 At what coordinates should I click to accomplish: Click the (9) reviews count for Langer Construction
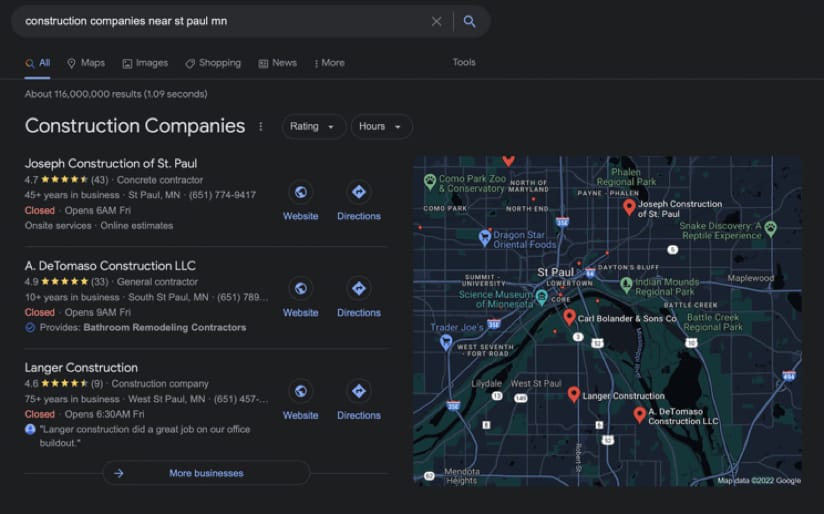(97, 384)
